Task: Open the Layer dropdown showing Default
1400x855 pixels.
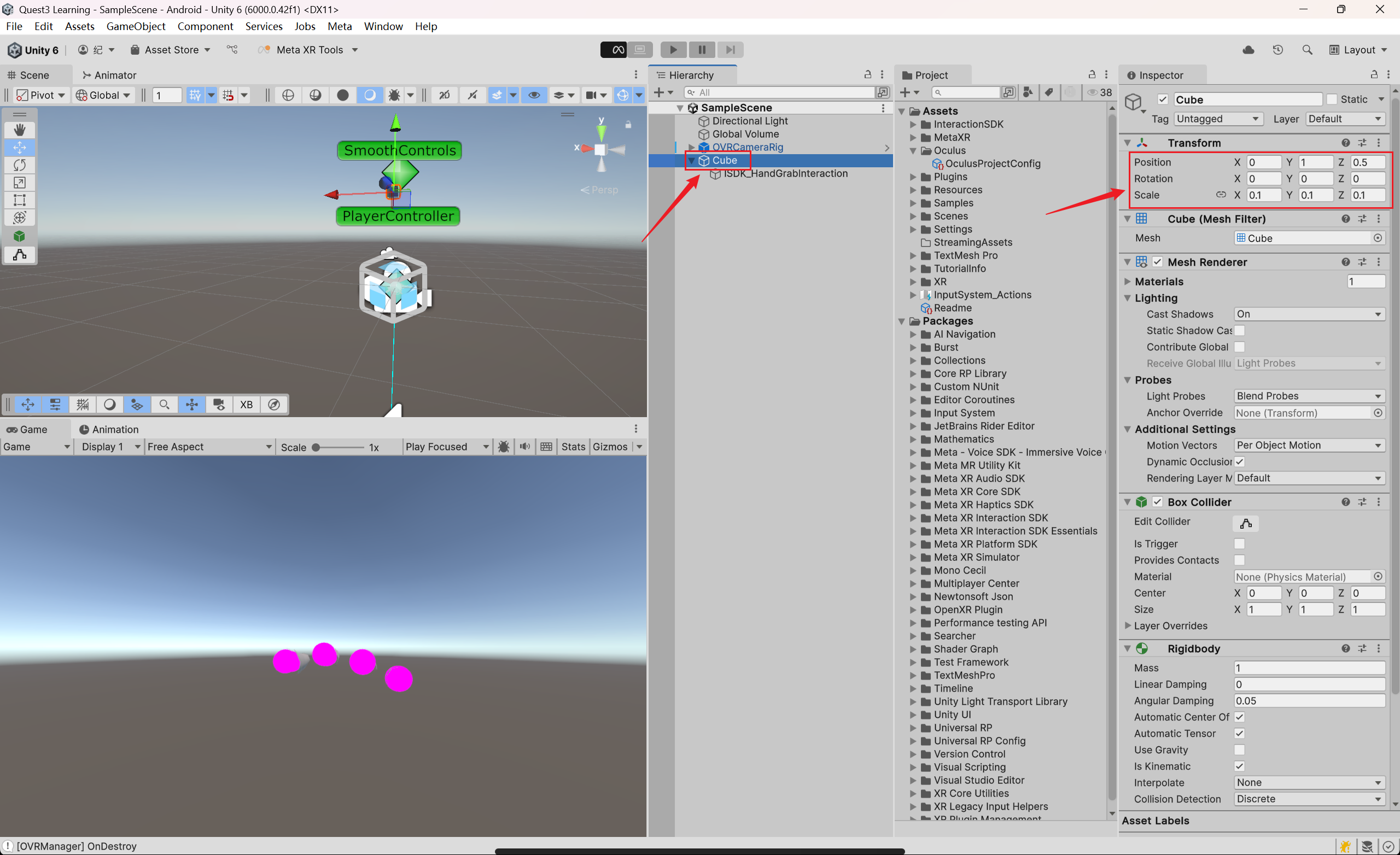Action: [x=1345, y=119]
